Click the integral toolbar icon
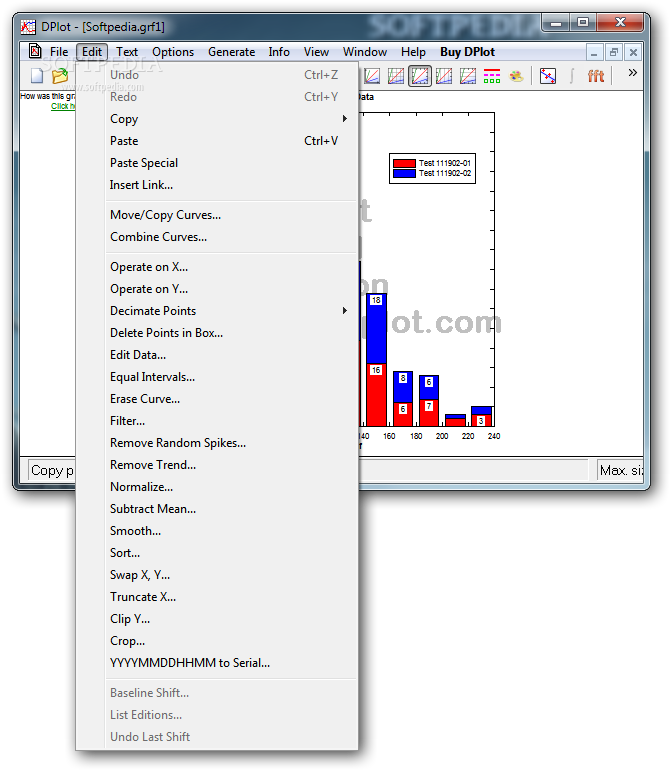Image resolution: width=671 pixels, height=771 pixels. coord(572,76)
